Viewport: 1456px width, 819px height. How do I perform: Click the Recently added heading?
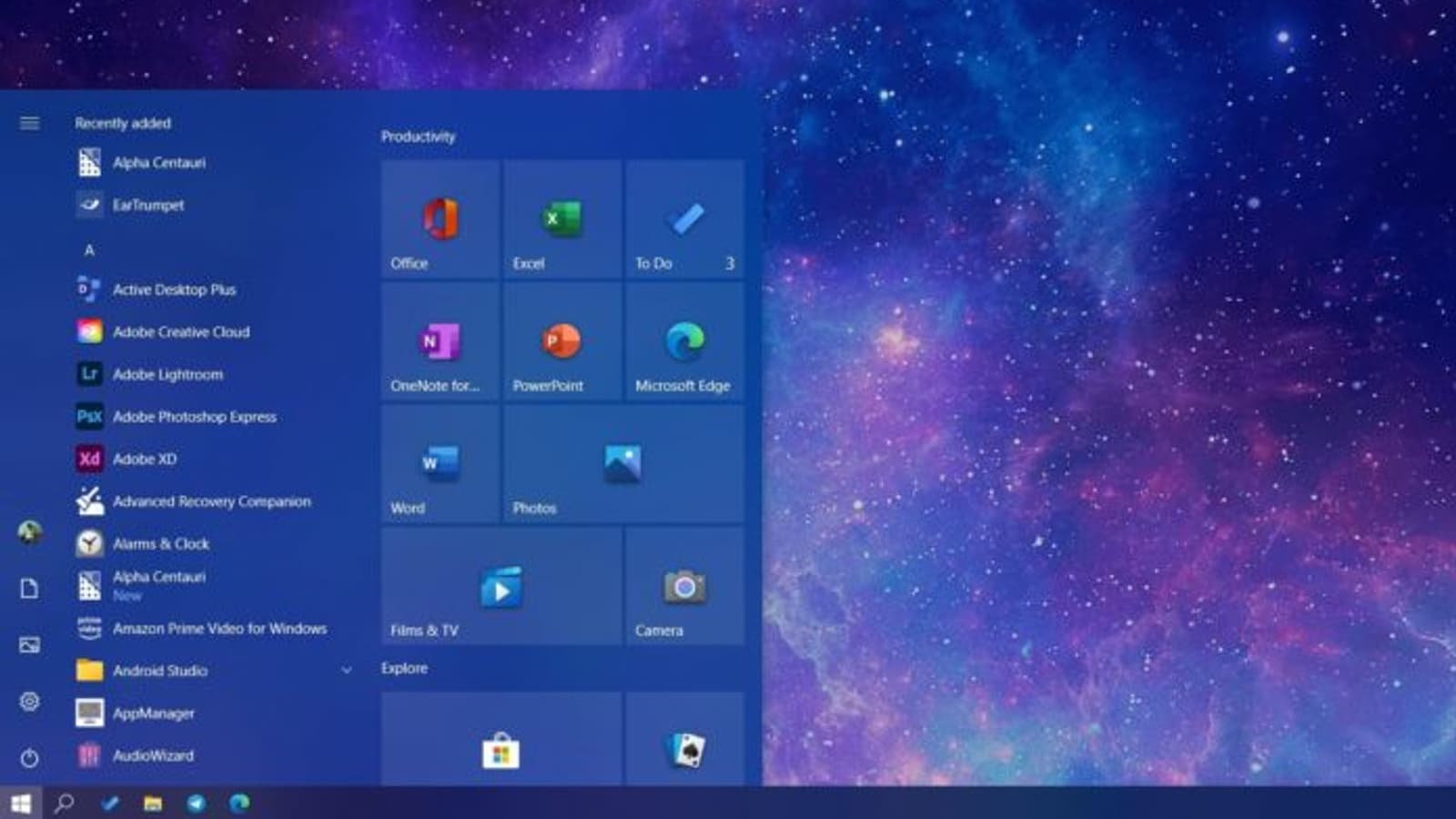tap(123, 123)
